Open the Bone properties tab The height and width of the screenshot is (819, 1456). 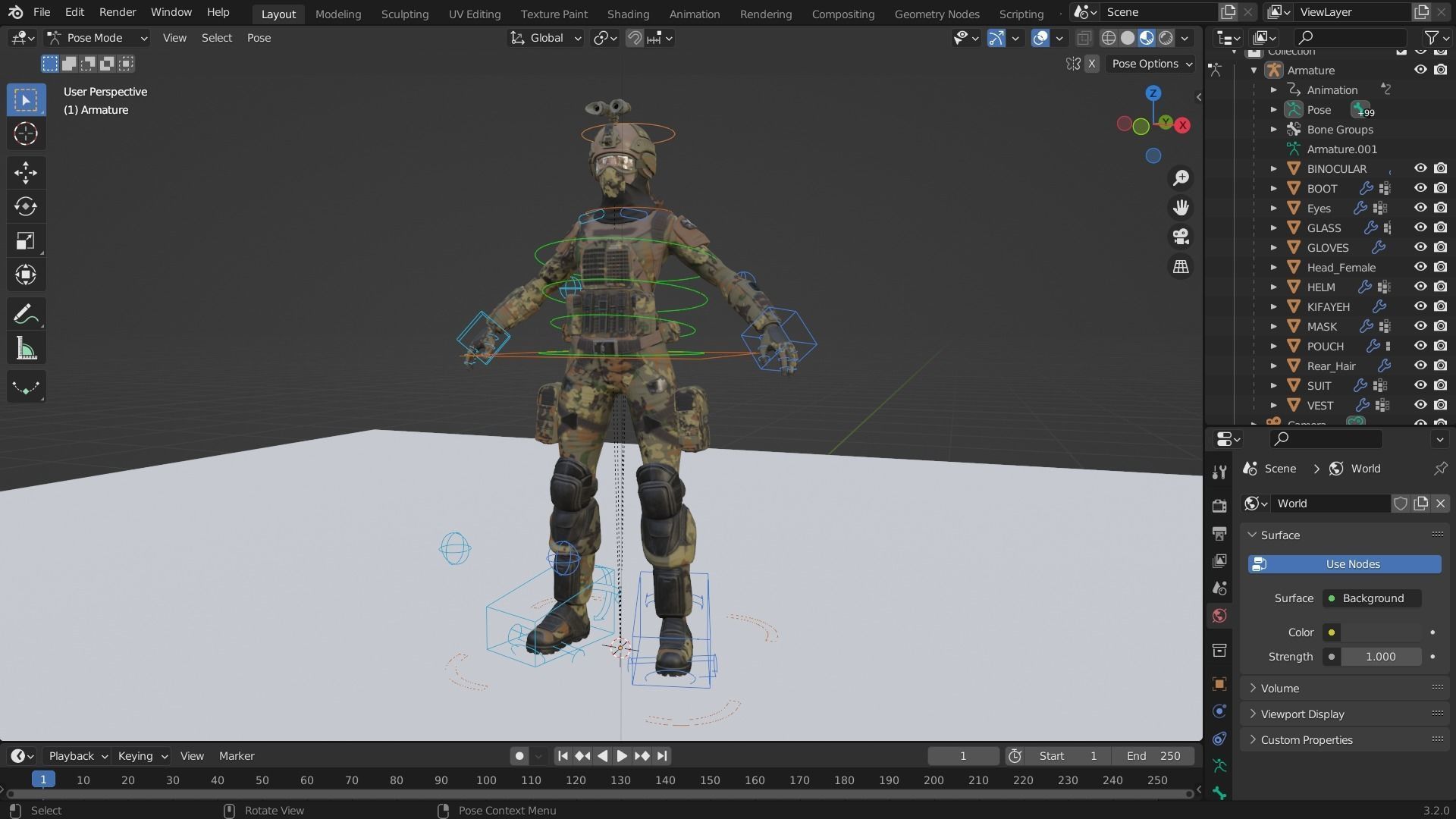click(1219, 793)
